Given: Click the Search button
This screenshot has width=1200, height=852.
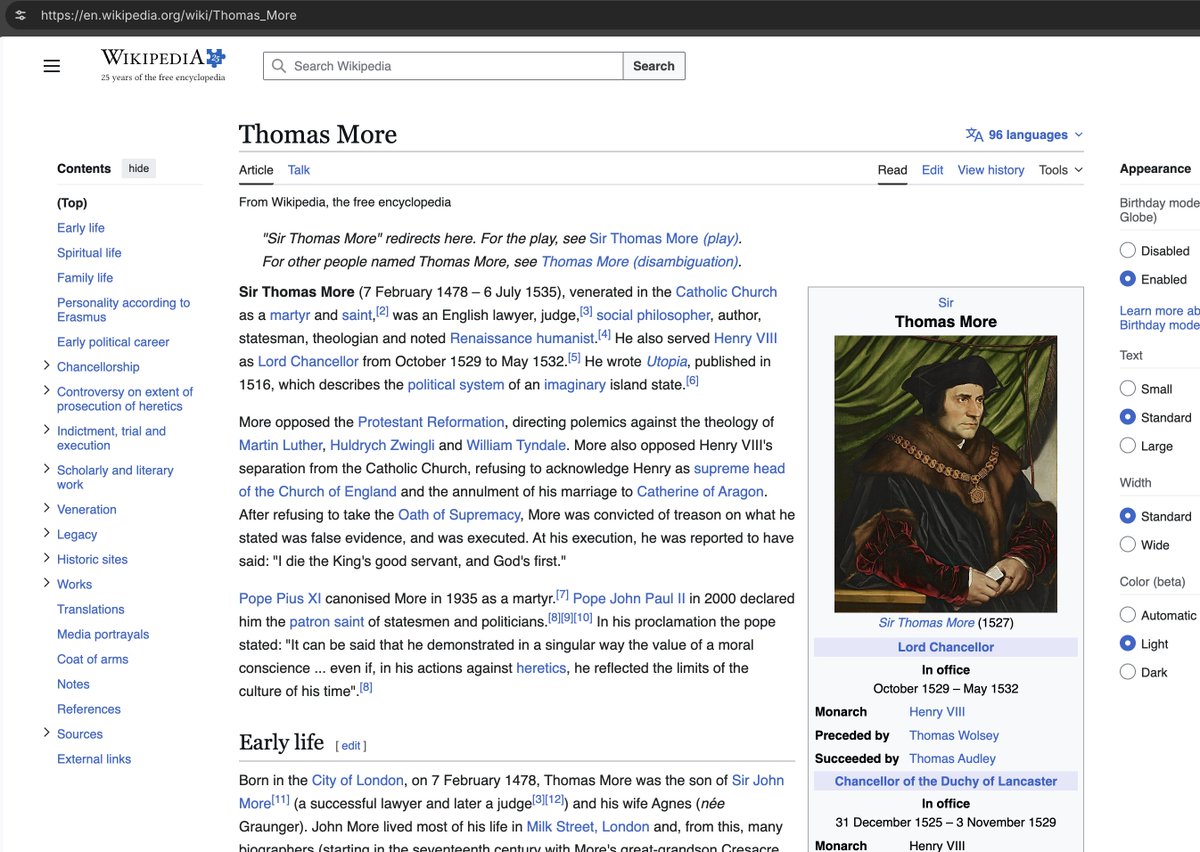Looking at the screenshot, I should coord(654,66).
